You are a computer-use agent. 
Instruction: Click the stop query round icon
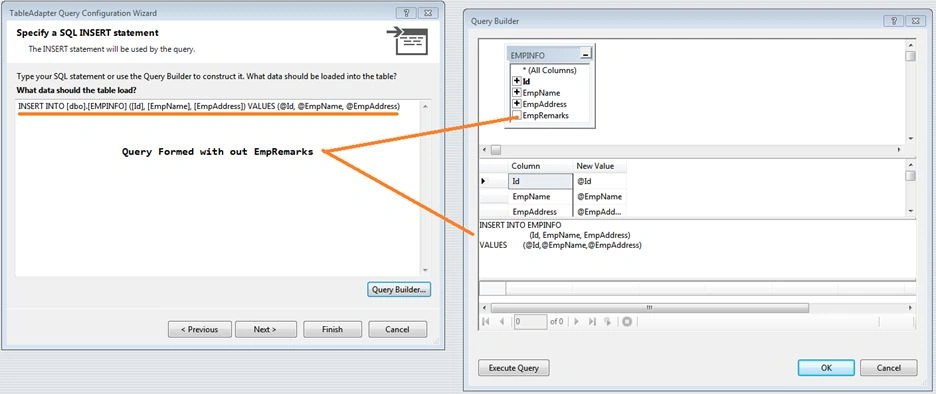coord(627,321)
